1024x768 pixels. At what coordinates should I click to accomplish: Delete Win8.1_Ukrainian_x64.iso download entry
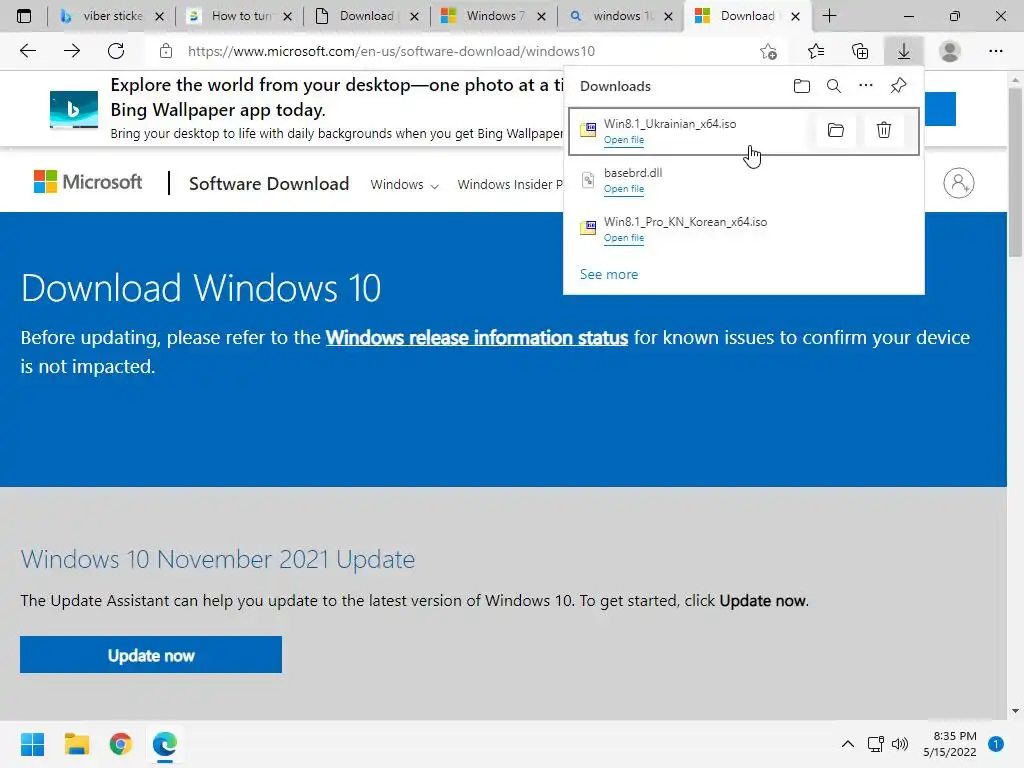click(x=884, y=130)
